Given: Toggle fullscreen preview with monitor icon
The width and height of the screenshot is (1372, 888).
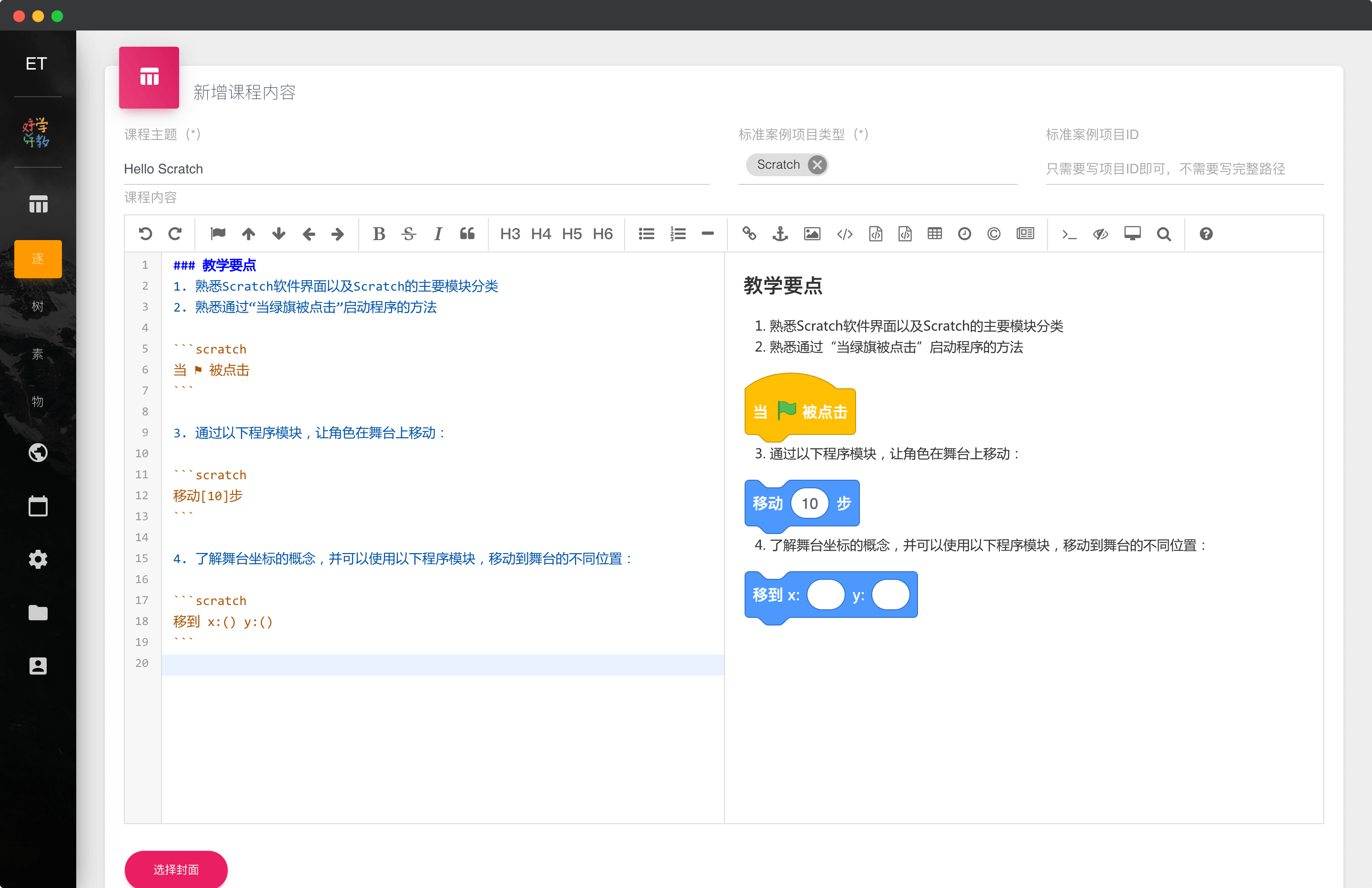Looking at the screenshot, I should [x=1132, y=233].
